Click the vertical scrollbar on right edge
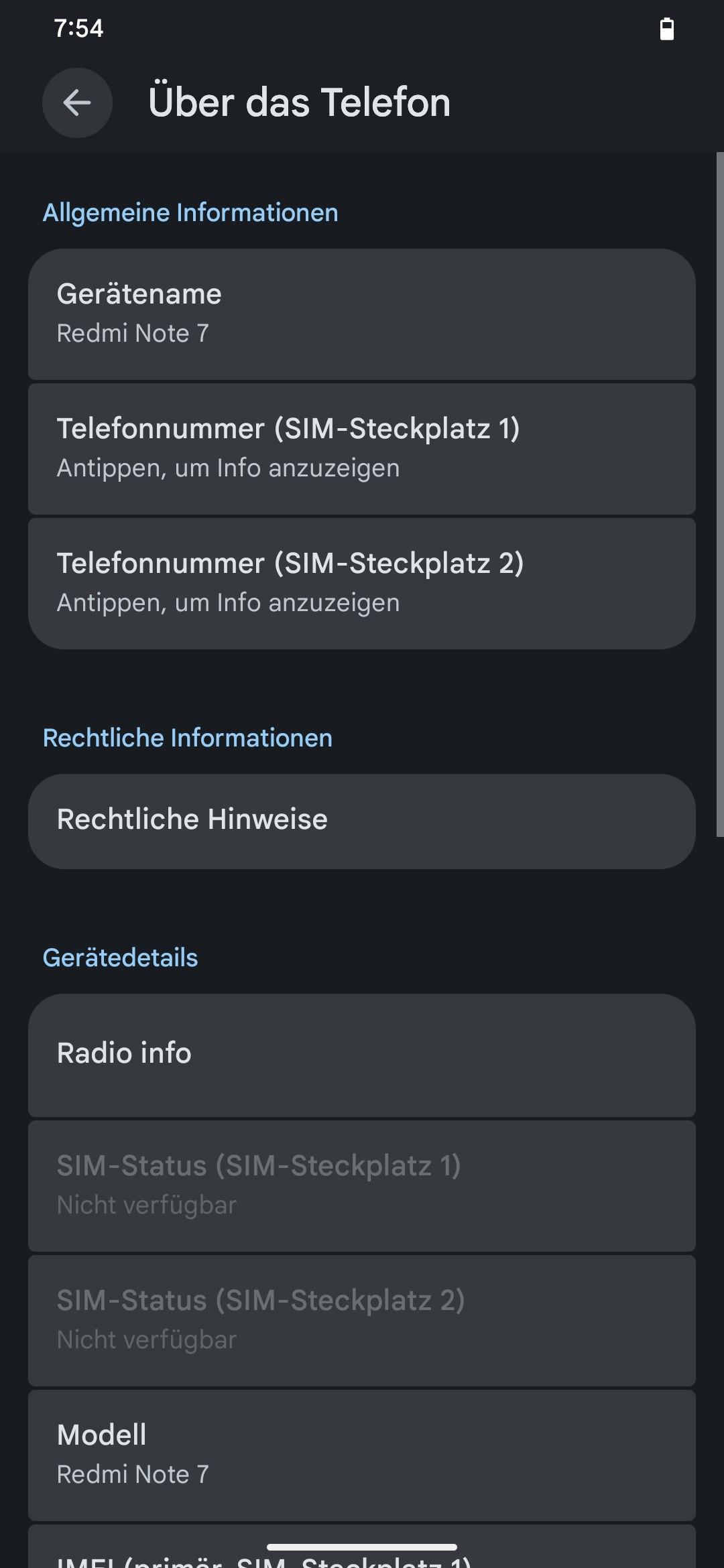This screenshot has width=724, height=1568. (x=719, y=495)
